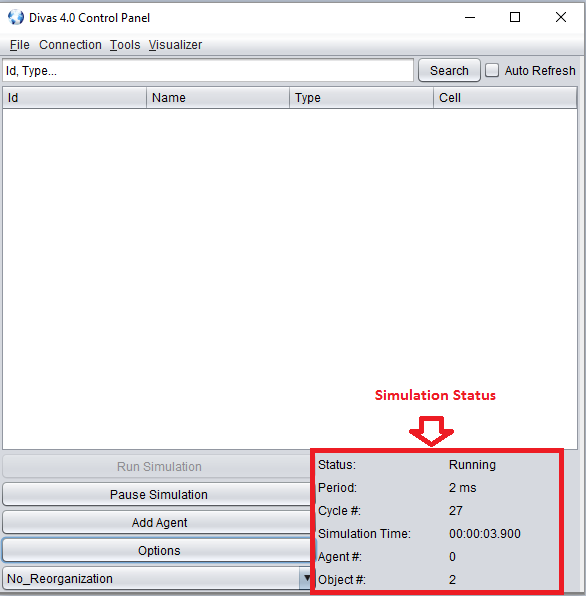586x596 pixels.
Task: Sort by the Name column header
Action: tap(218, 98)
